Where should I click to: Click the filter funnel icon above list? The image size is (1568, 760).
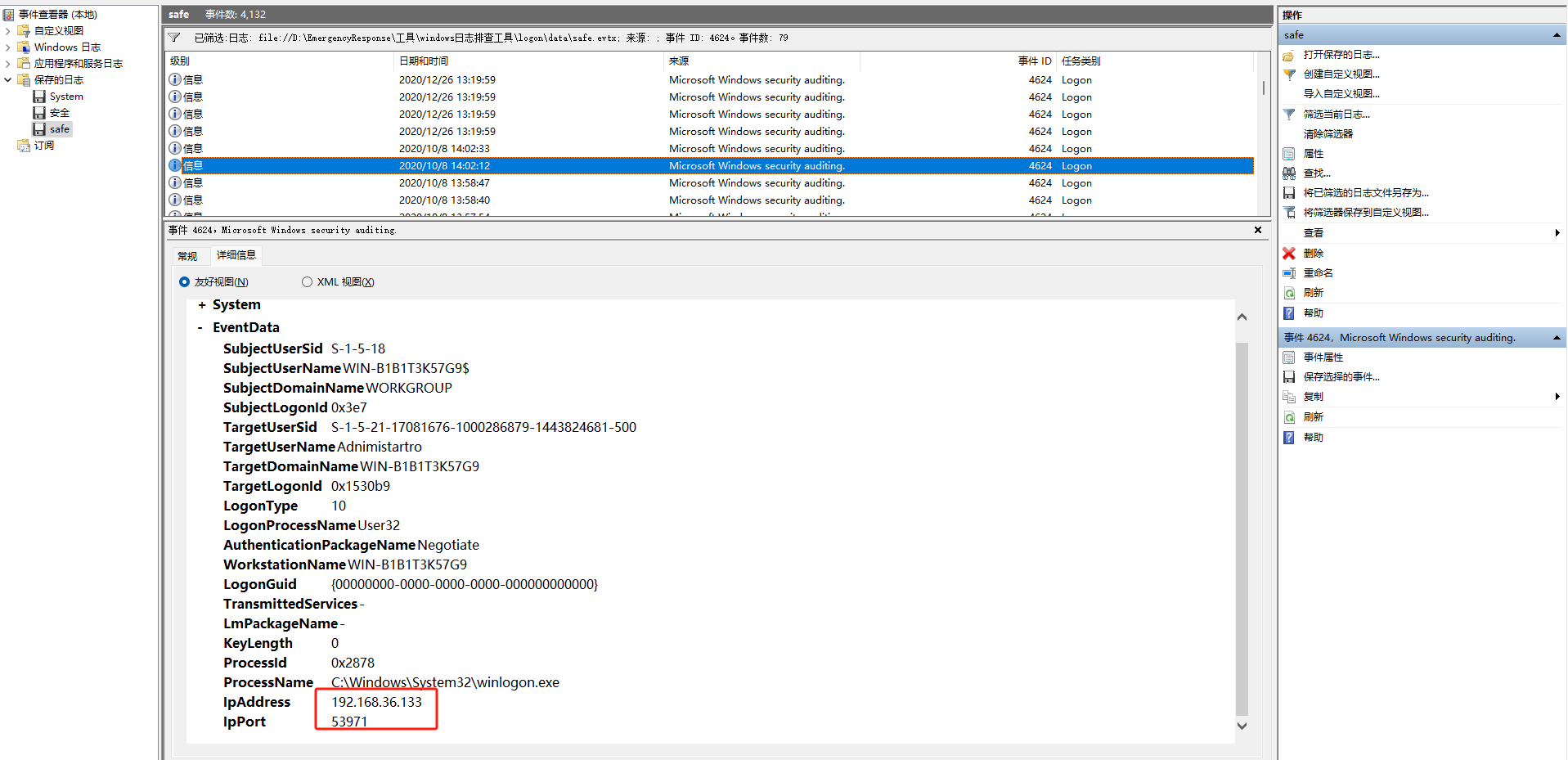coord(174,38)
